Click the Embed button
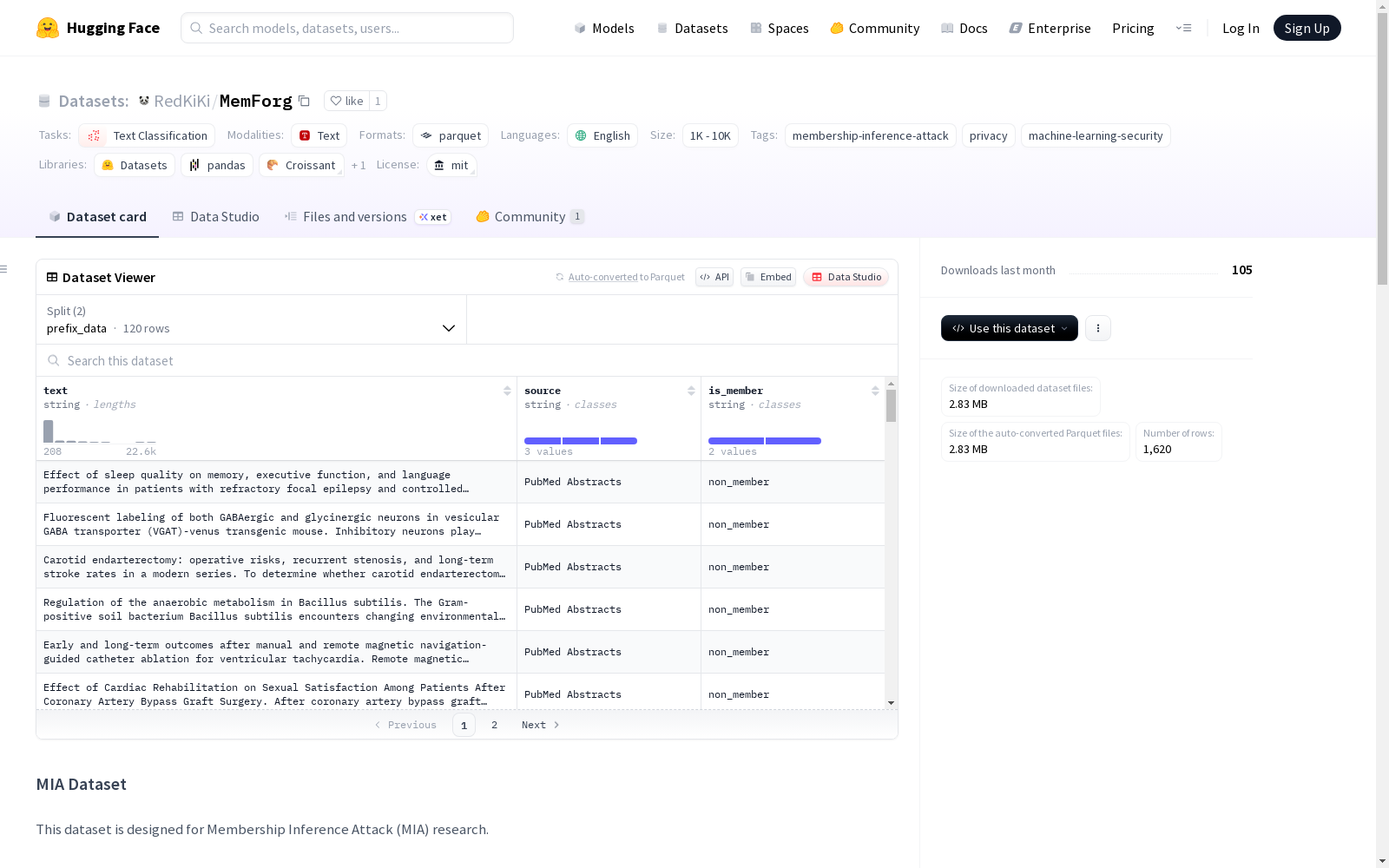1389x868 pixels. point(768,277)
